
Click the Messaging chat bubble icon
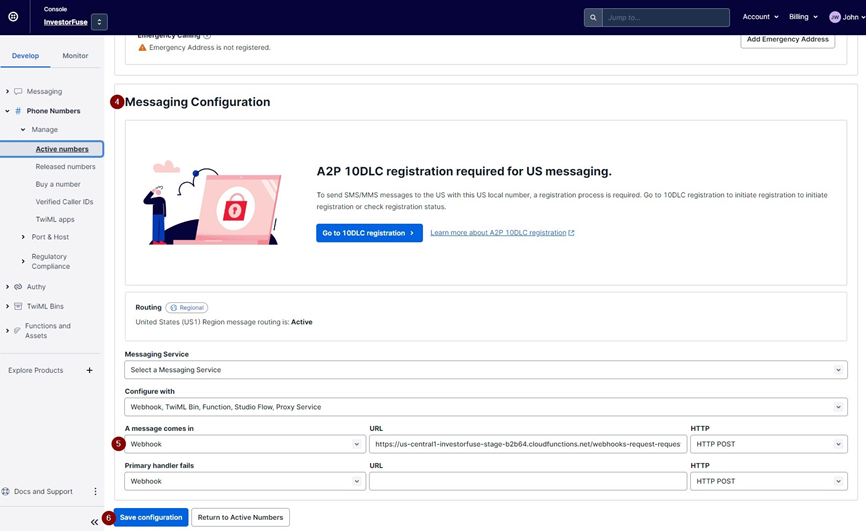click(x=18, y=91)
